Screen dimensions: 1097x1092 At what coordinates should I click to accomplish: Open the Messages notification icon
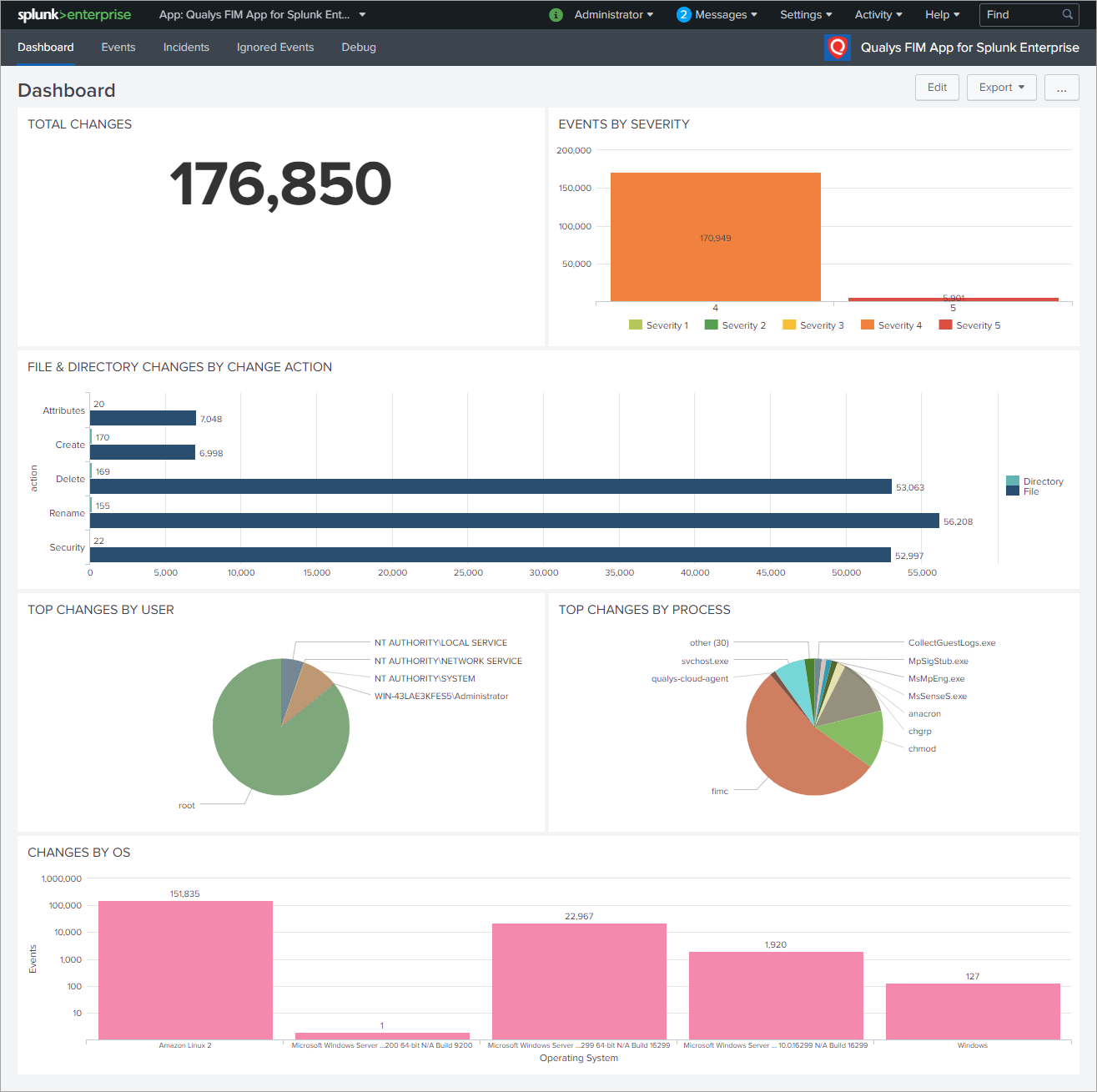pyautogui.click(x=686, y=14)
